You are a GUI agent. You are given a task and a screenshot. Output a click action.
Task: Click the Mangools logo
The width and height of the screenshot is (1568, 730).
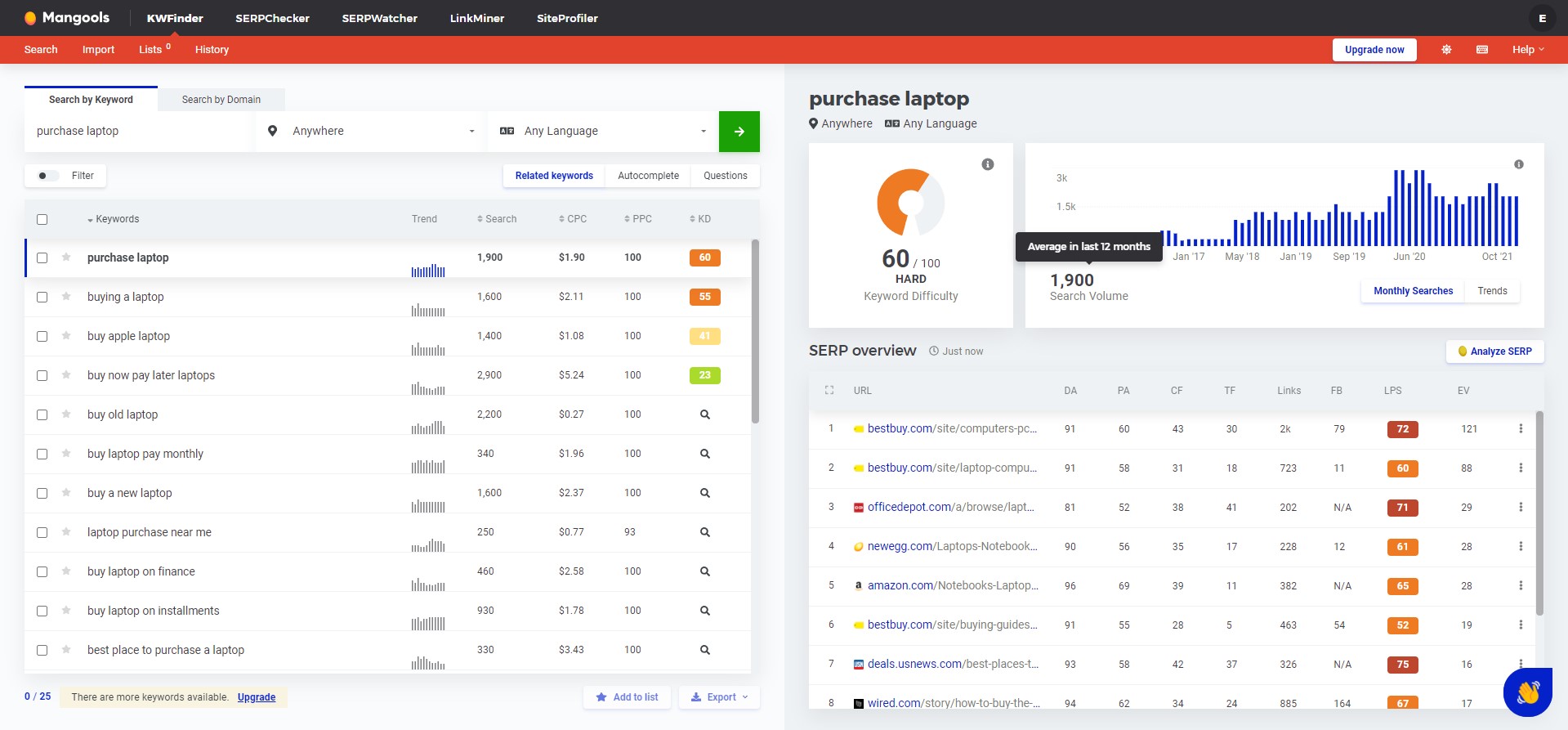[x=67, y=17]
